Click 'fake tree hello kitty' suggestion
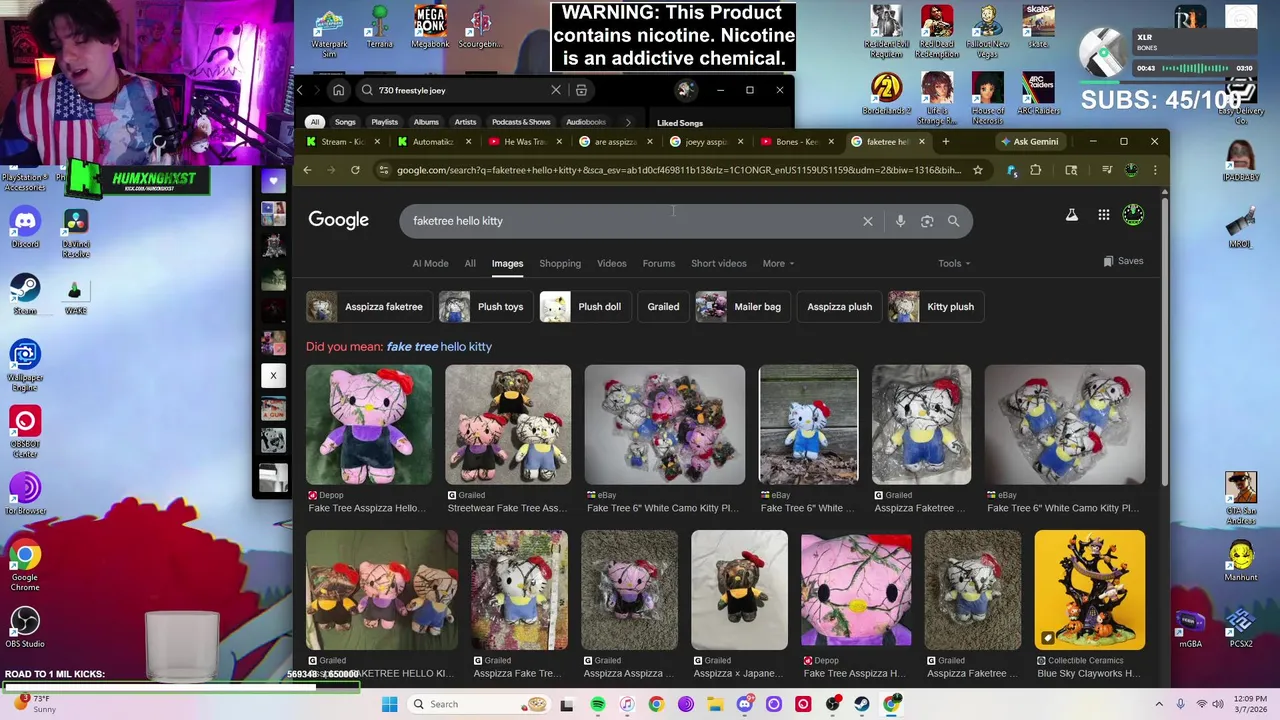1280x720 pixels. coord(439,347)
